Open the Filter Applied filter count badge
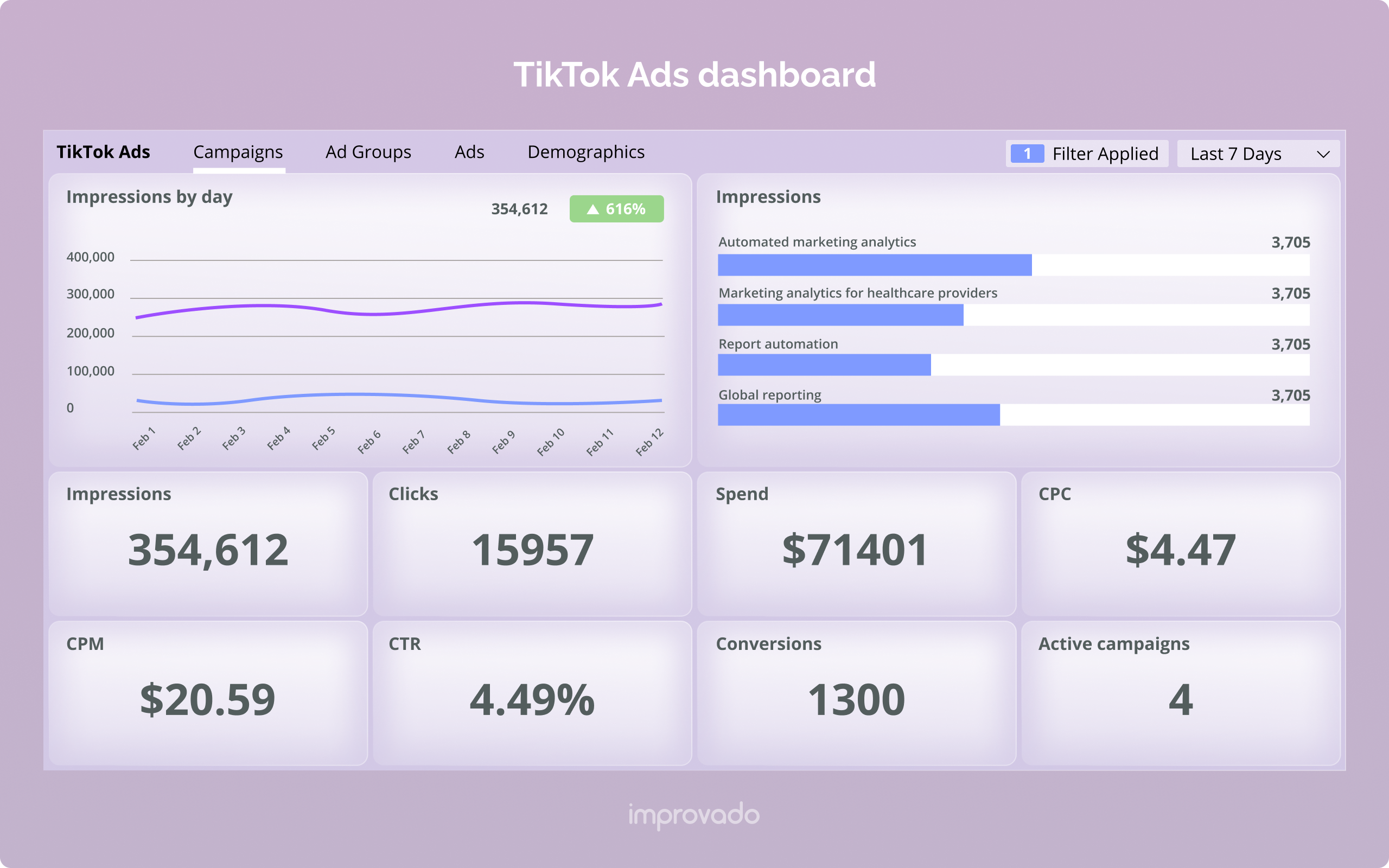 (1028, 154)
